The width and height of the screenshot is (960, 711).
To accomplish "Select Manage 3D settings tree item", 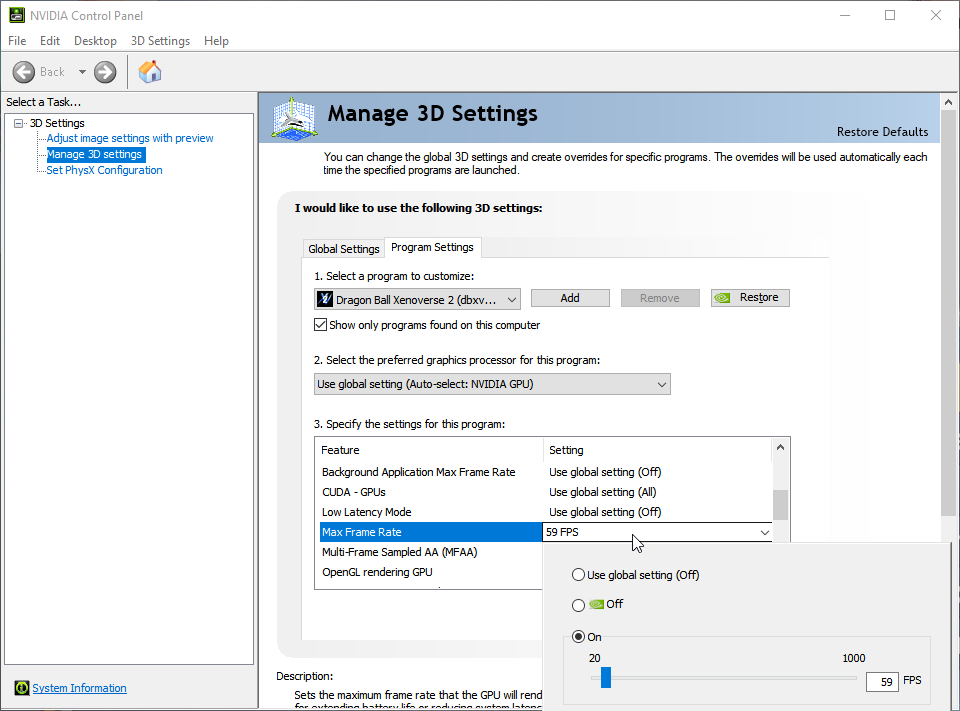I will (94, 154).
